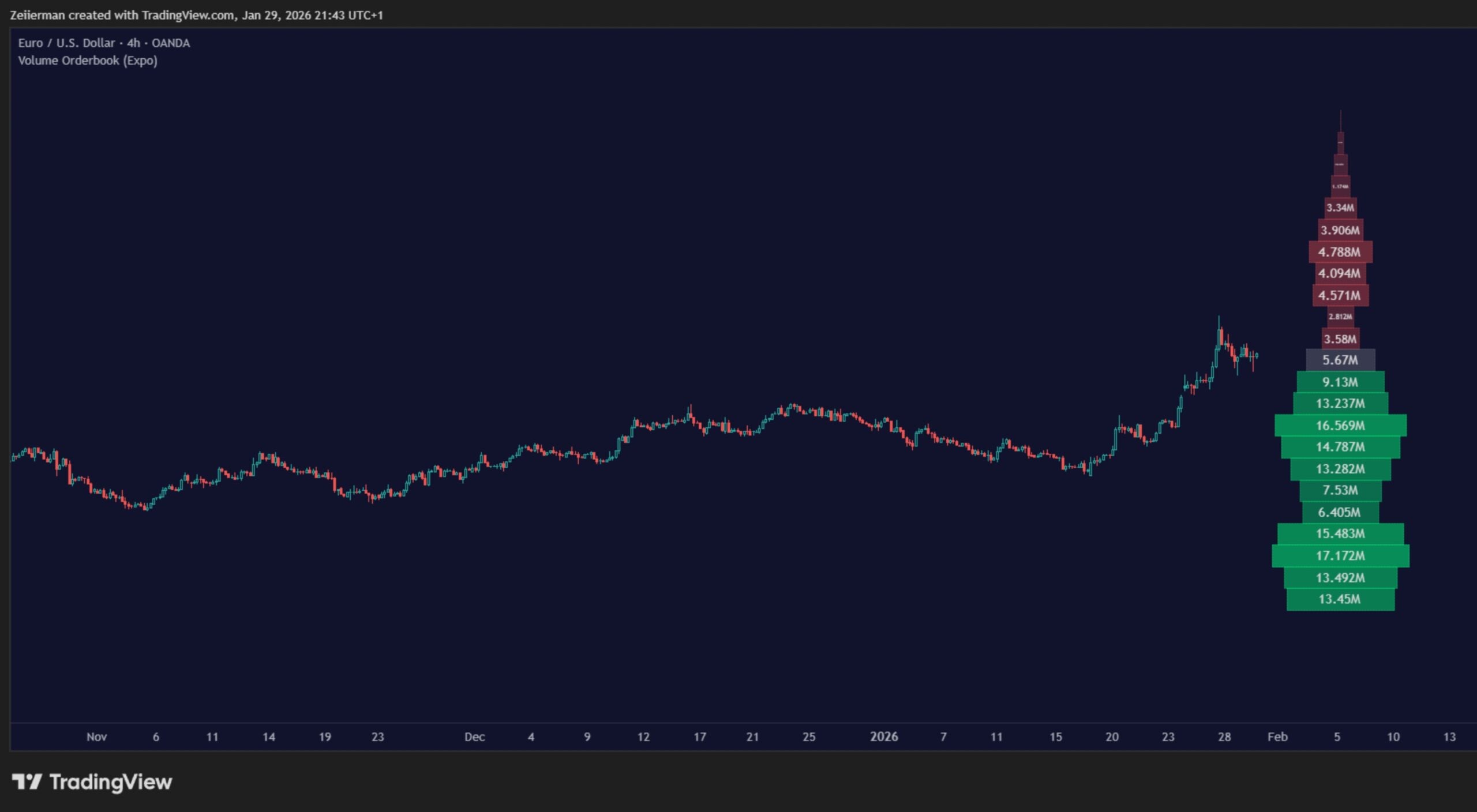Click the 6.405M green orderbook bar
Viewport: 1477px width, 812px height.
tap(1340, 512)
